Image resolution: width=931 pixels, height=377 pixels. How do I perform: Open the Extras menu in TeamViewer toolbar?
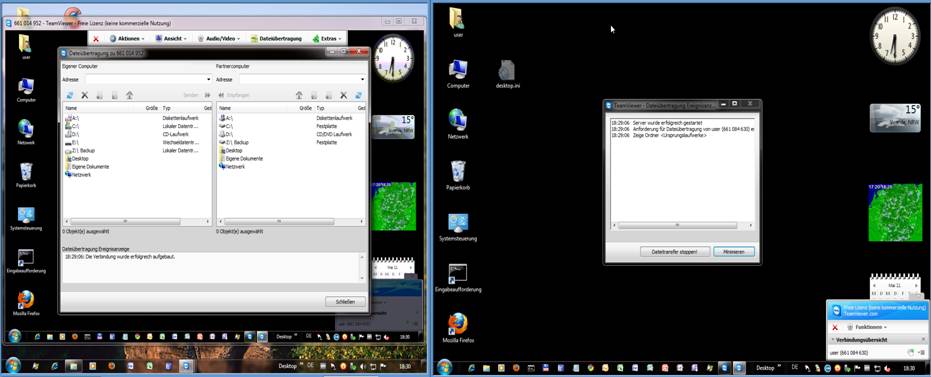pos(327,39)
